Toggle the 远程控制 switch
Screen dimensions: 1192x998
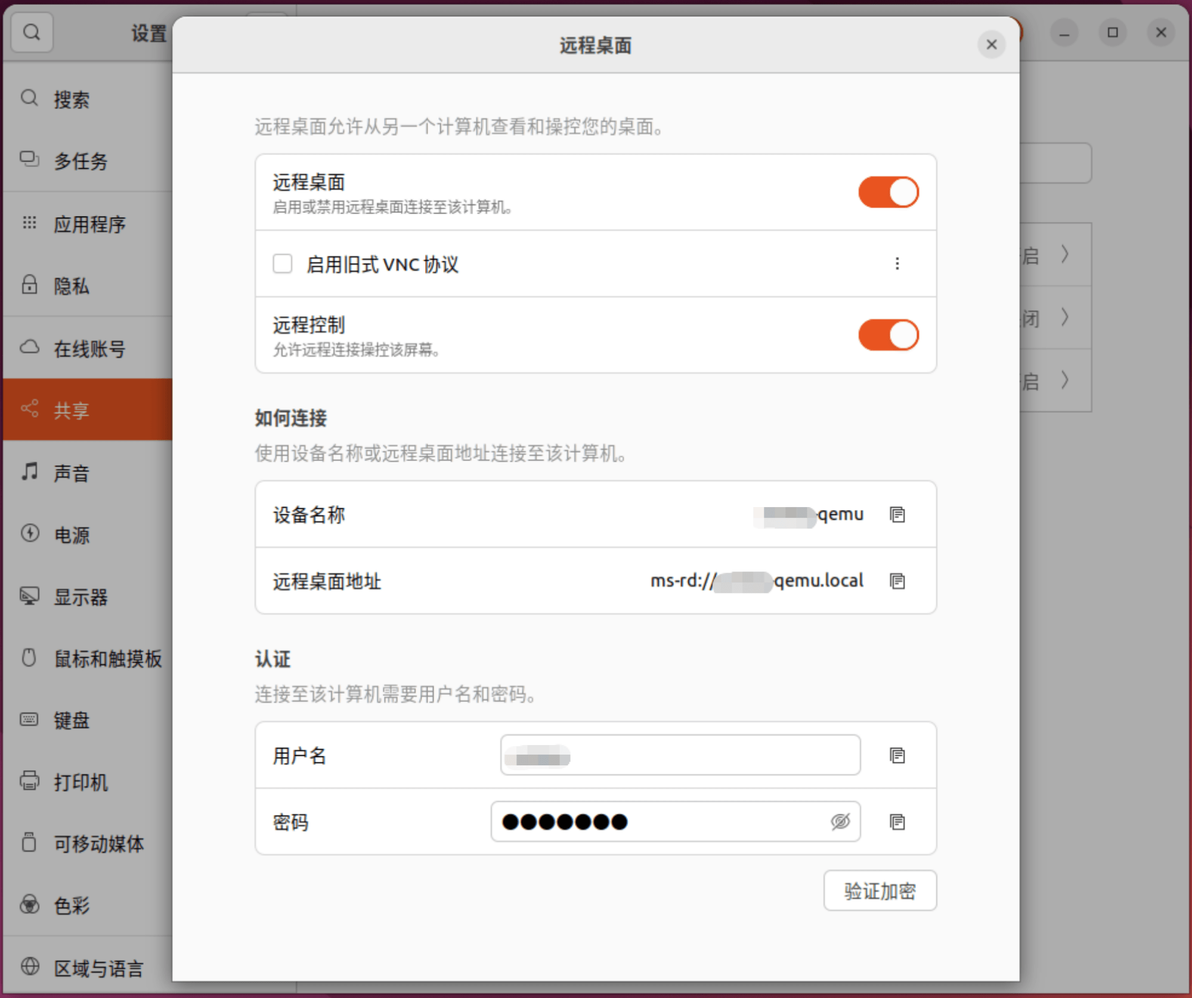point(888,335)
